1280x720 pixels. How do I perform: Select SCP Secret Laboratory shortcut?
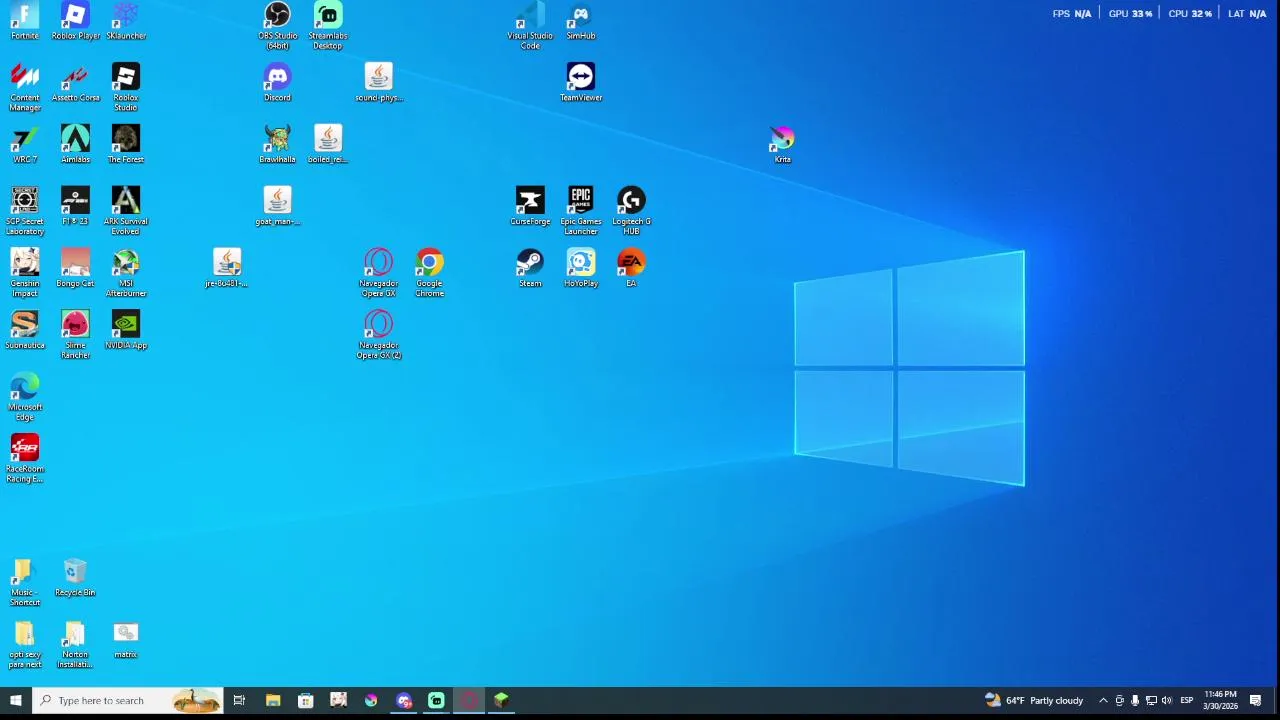pos(24,212)
